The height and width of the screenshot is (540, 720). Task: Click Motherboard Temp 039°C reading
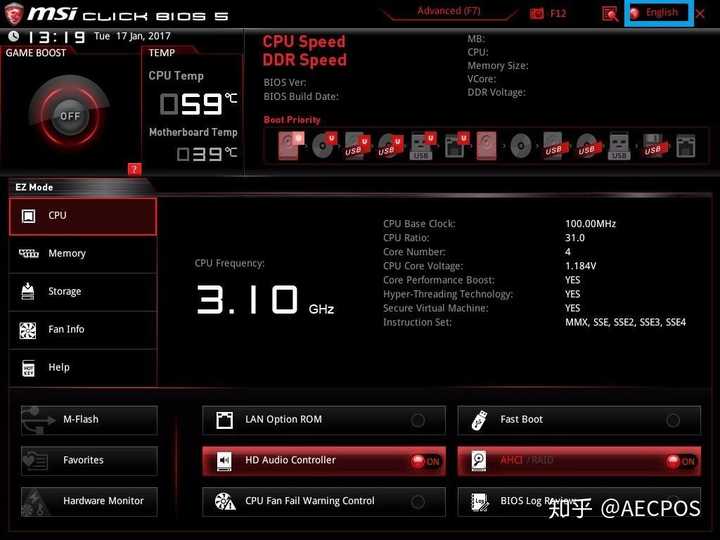click(x=207, y=154)
